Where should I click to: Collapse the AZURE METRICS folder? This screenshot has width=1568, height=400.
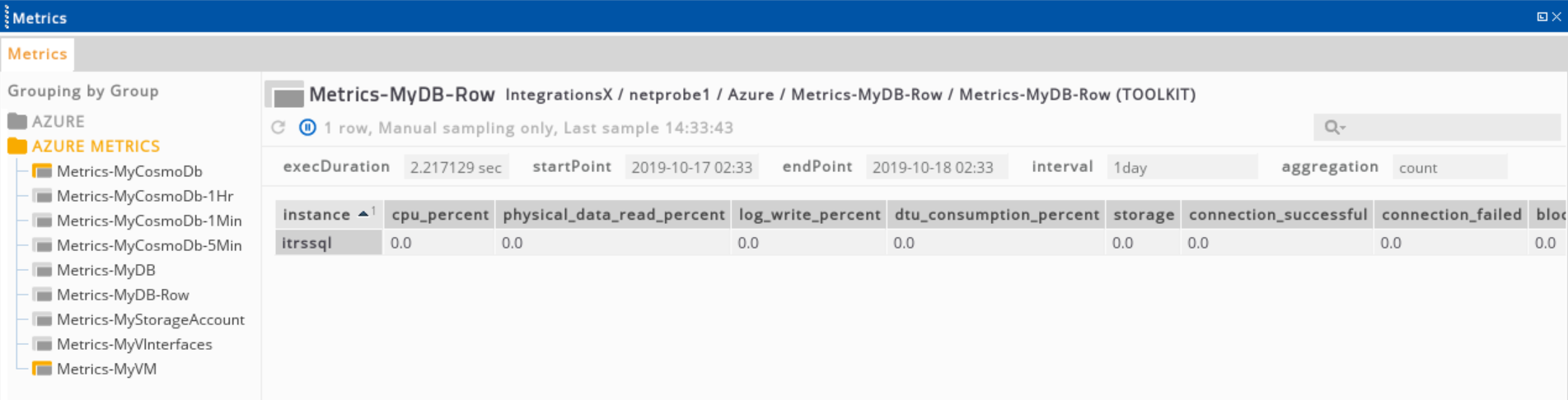(x=17, y=147)
